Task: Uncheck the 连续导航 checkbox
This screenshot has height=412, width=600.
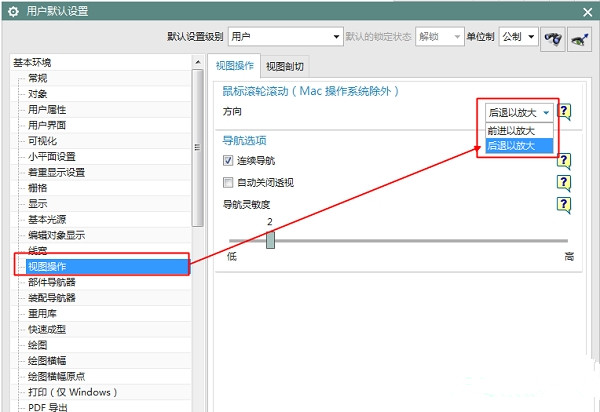Action: (228, 160)
